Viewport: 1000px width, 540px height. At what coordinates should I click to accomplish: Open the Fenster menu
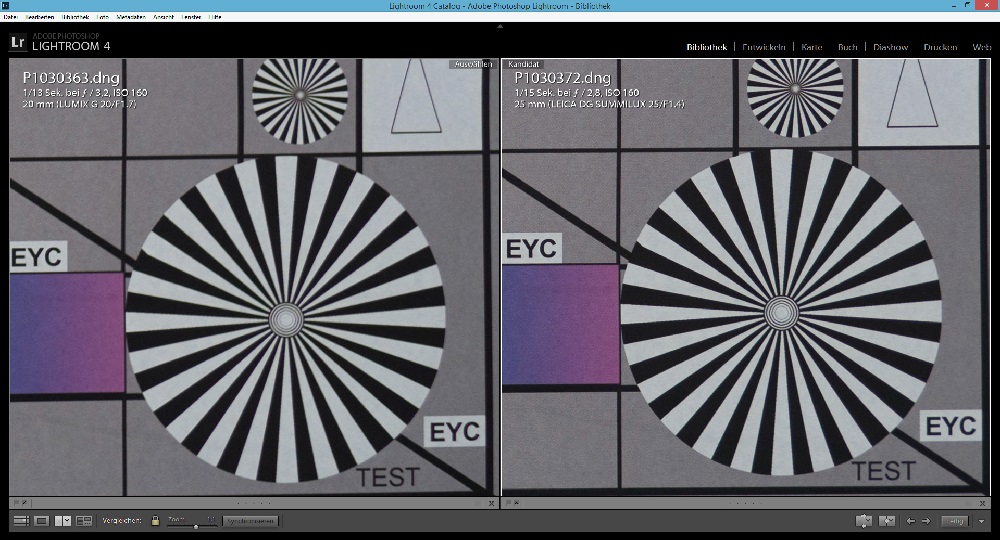coord(191,17)
